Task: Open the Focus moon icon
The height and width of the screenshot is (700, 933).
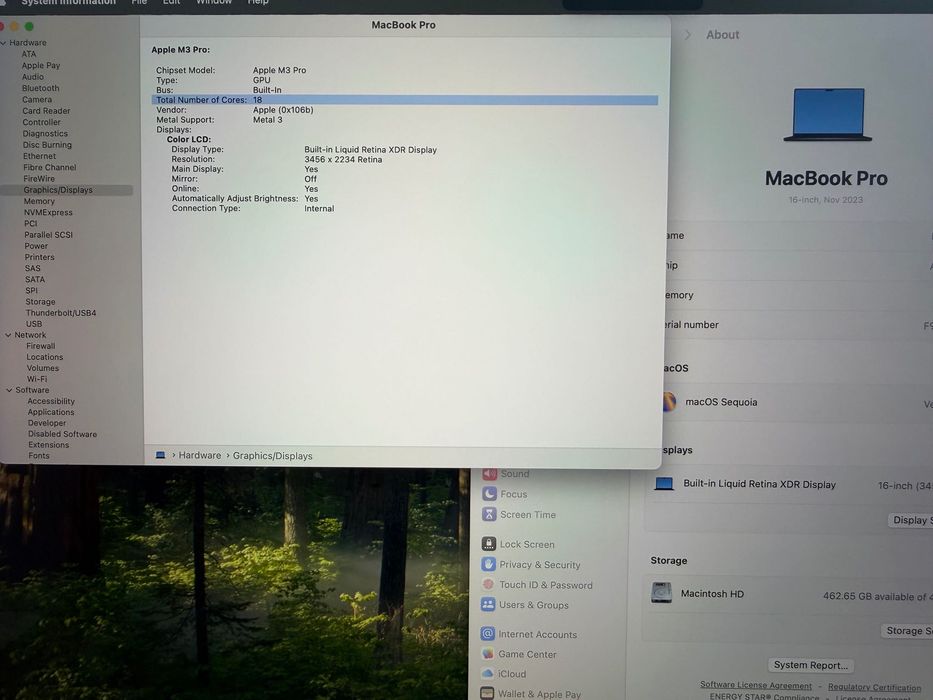Action: coord(489,493)
